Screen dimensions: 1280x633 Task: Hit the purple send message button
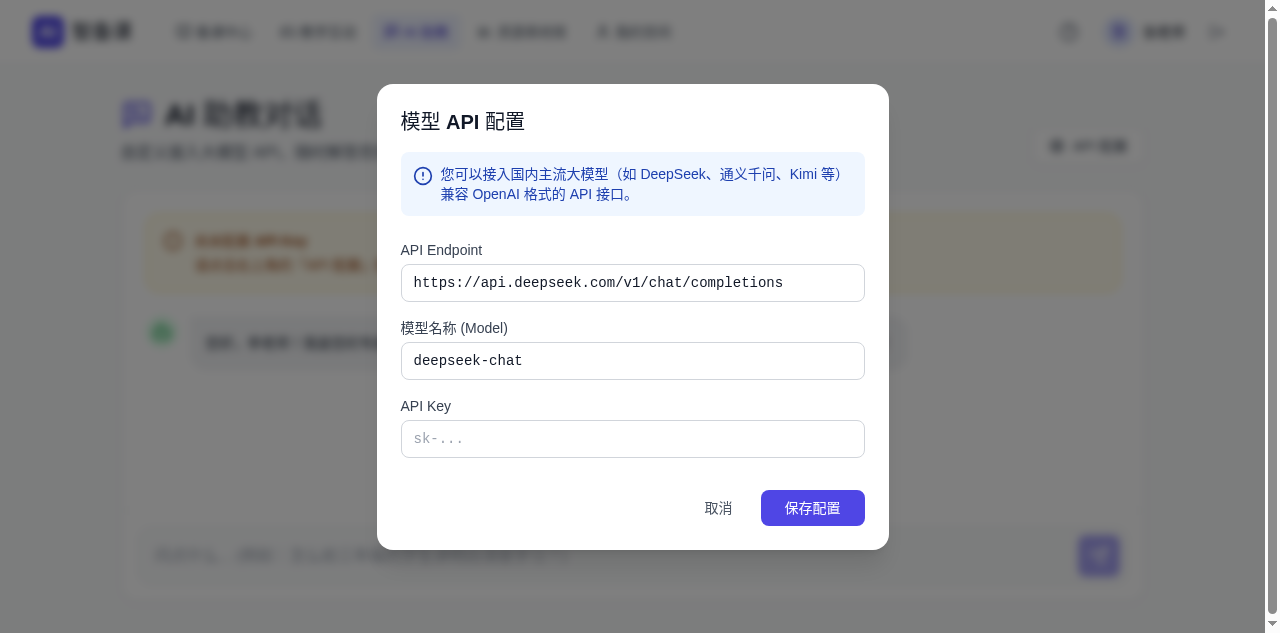pyautogui.click(x=1098, y=556)
